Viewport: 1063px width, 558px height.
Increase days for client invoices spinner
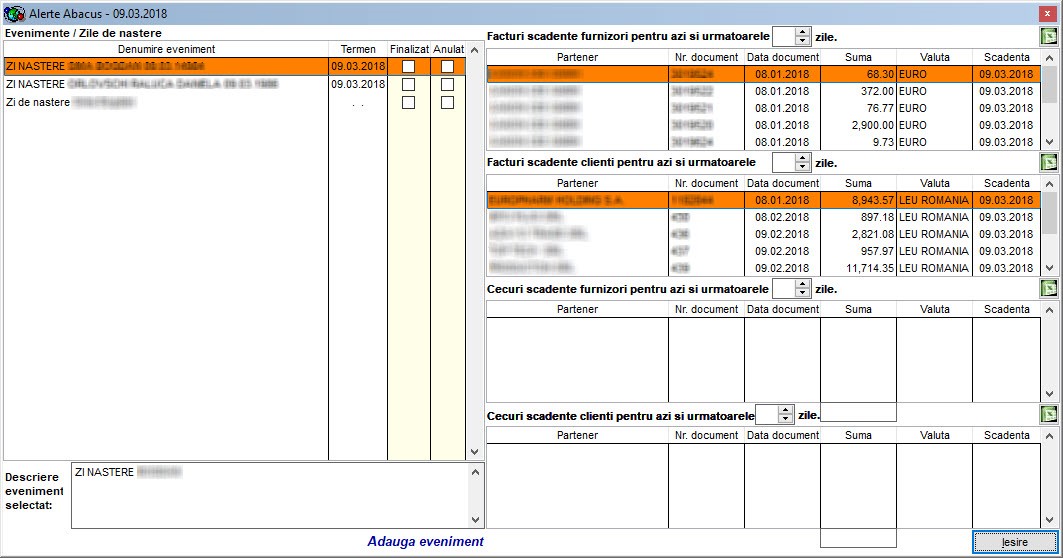click(803, 159)
